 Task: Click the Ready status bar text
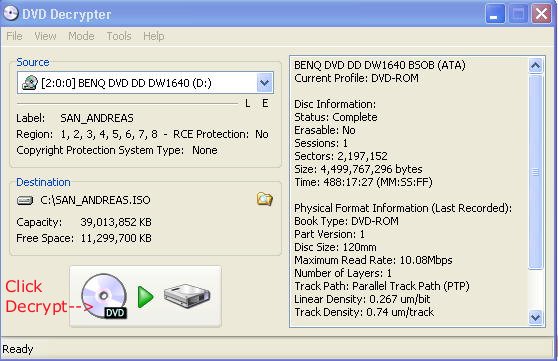point(18,349)
